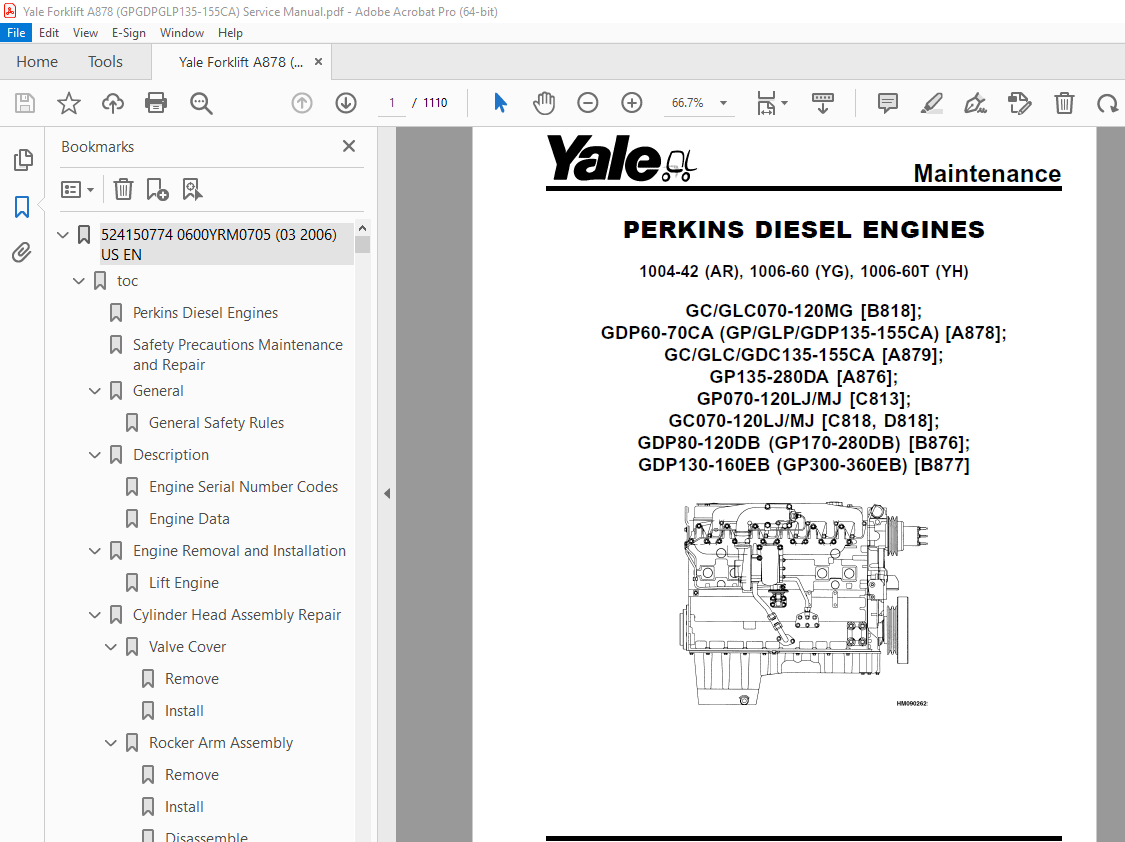Open the find text magnifier tool

coord(201,103)
